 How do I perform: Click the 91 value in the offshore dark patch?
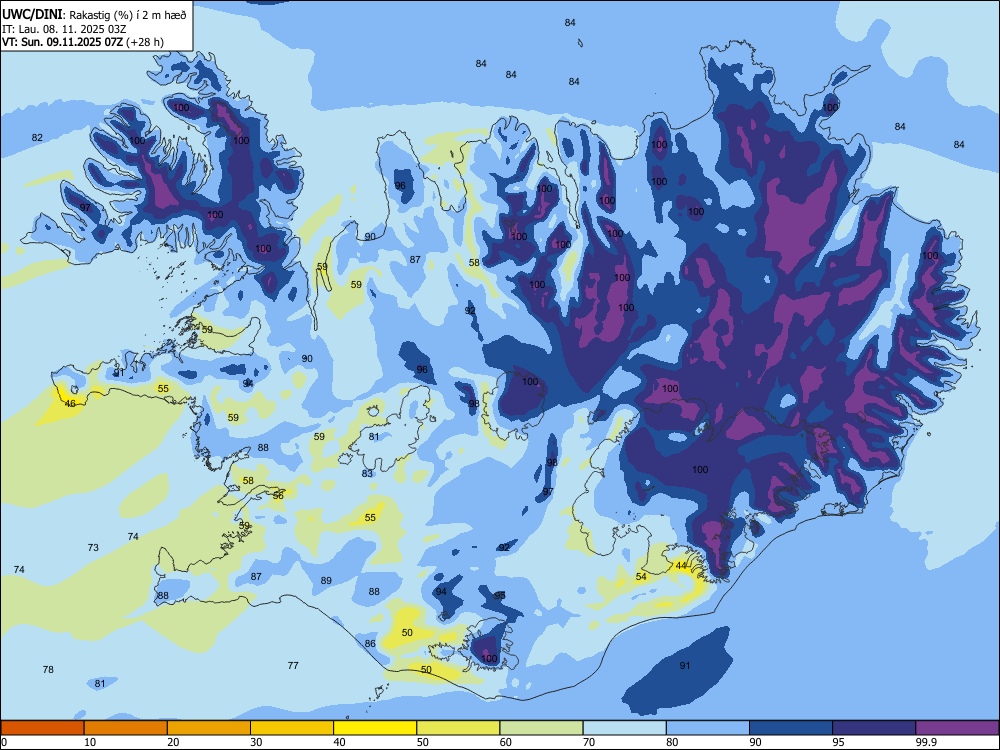[x=684, y=665]
